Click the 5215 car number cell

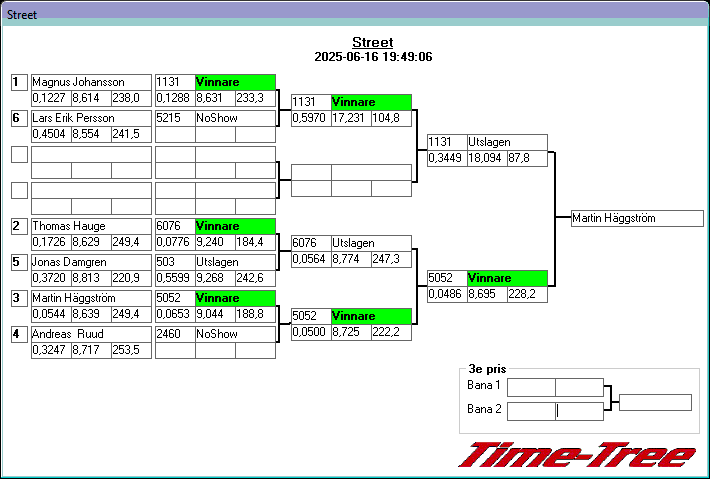click(x=176, y=118)
